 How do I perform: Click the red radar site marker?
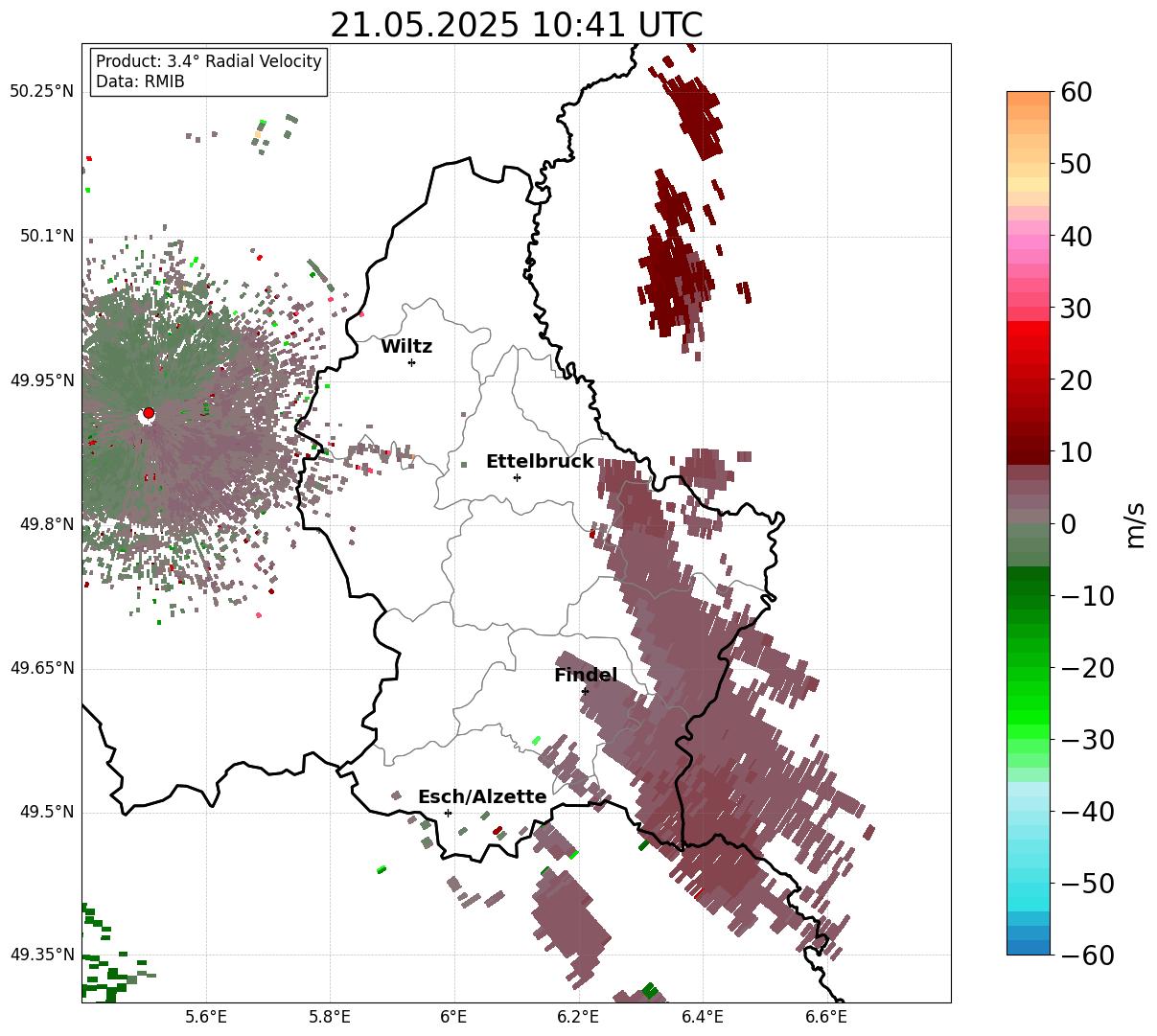pos(149,413)
